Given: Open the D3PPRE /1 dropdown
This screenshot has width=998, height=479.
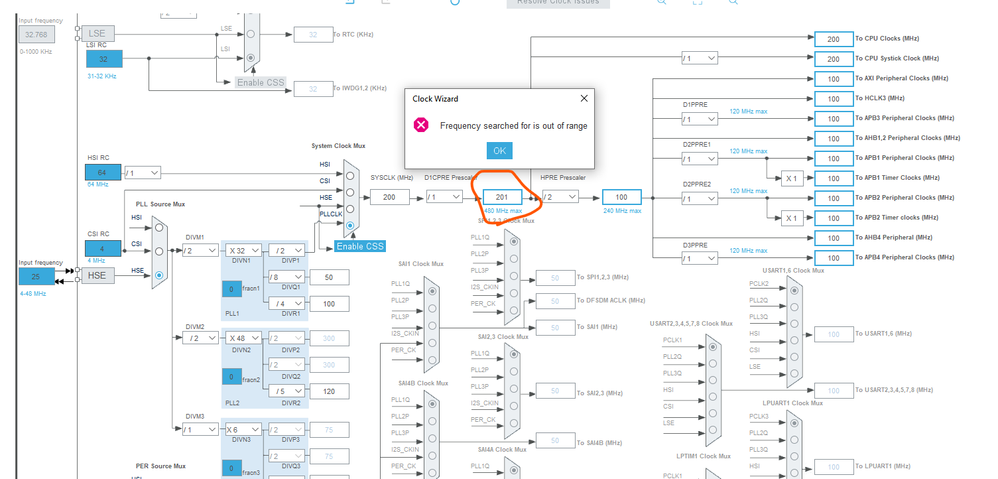Looking at the screenshot, I should 699,259.
